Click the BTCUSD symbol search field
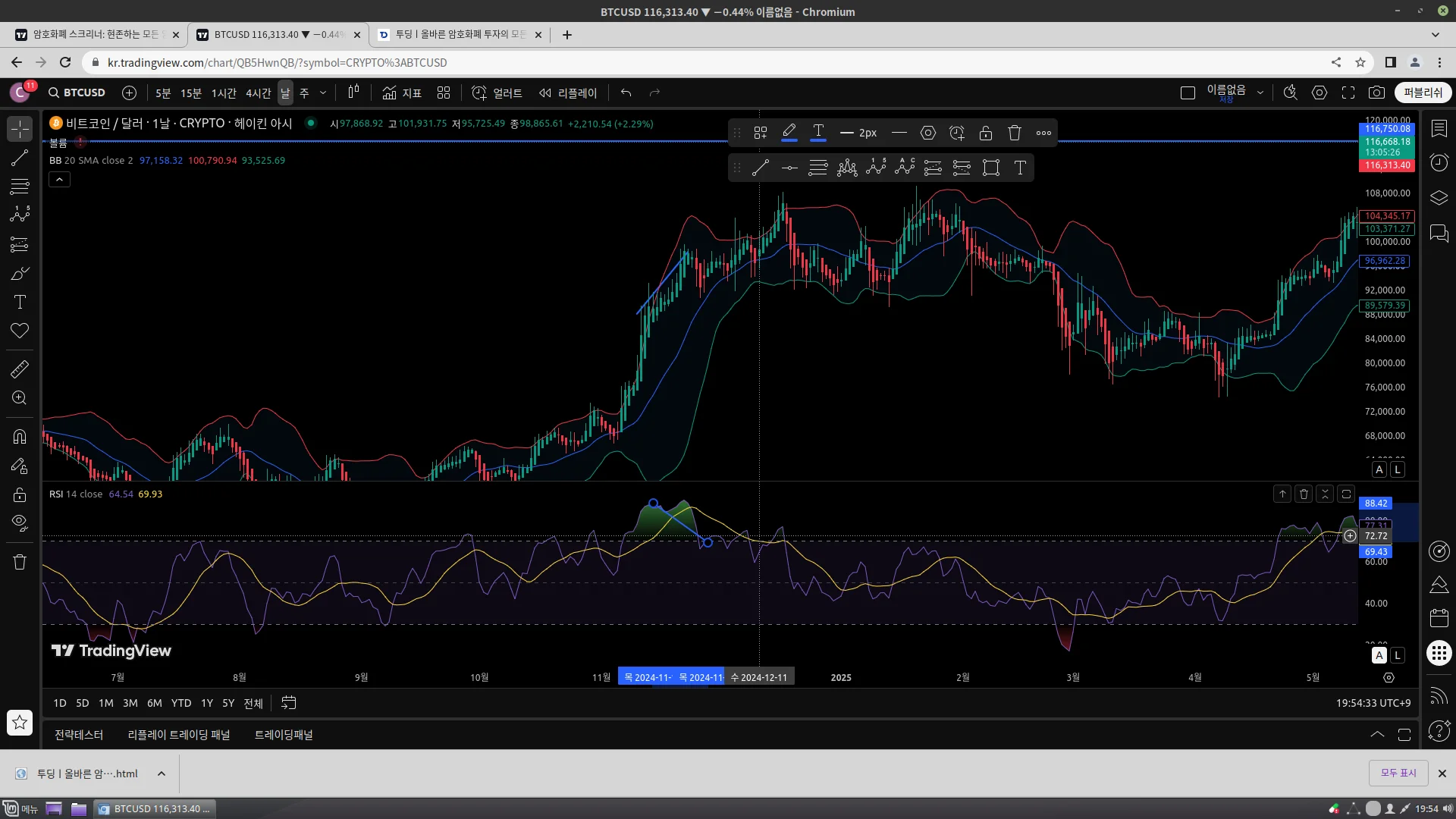This screenshot has width=1456, height=819. 77,93
